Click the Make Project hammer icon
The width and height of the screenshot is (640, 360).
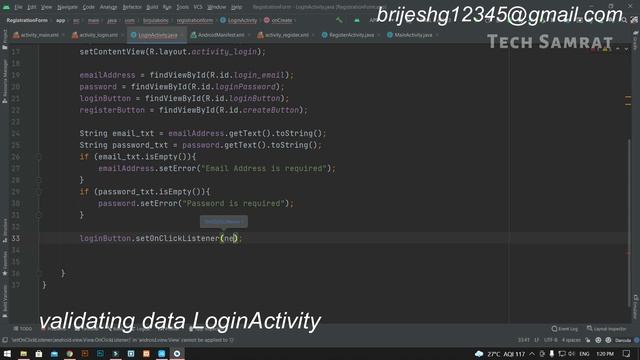point(339,20)
